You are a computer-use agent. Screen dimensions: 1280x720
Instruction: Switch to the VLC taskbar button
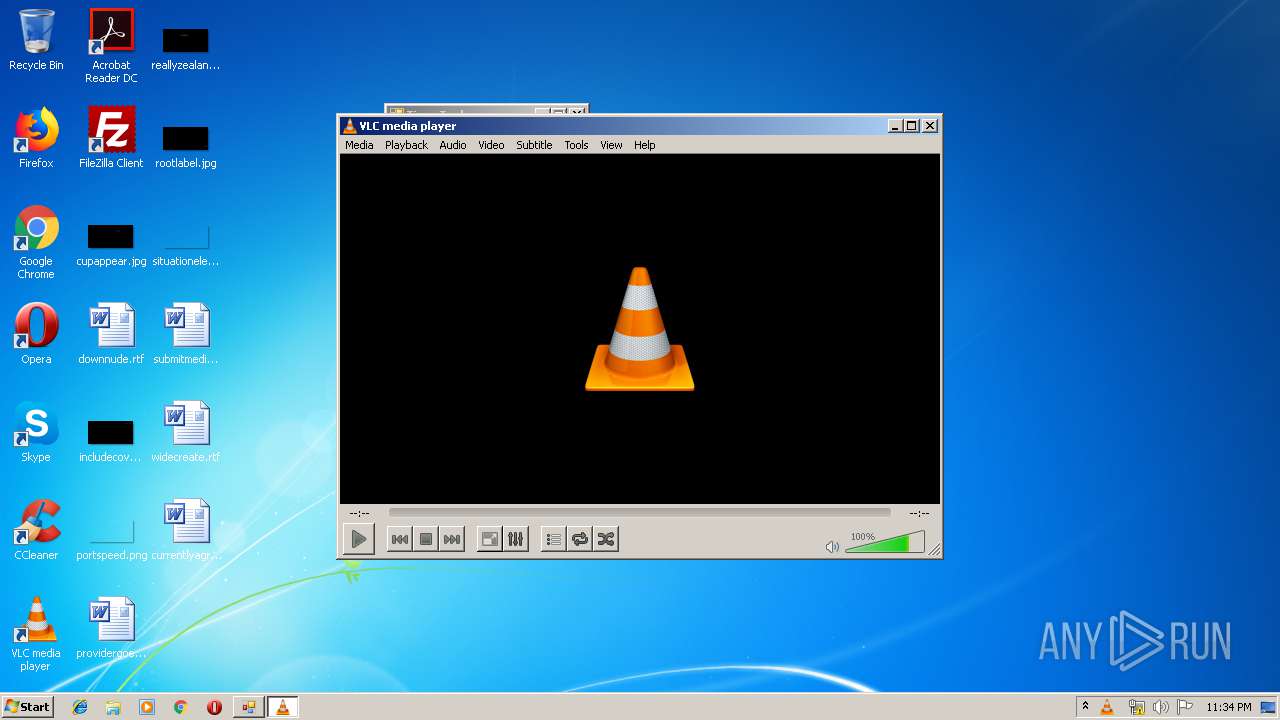[283, 707]
